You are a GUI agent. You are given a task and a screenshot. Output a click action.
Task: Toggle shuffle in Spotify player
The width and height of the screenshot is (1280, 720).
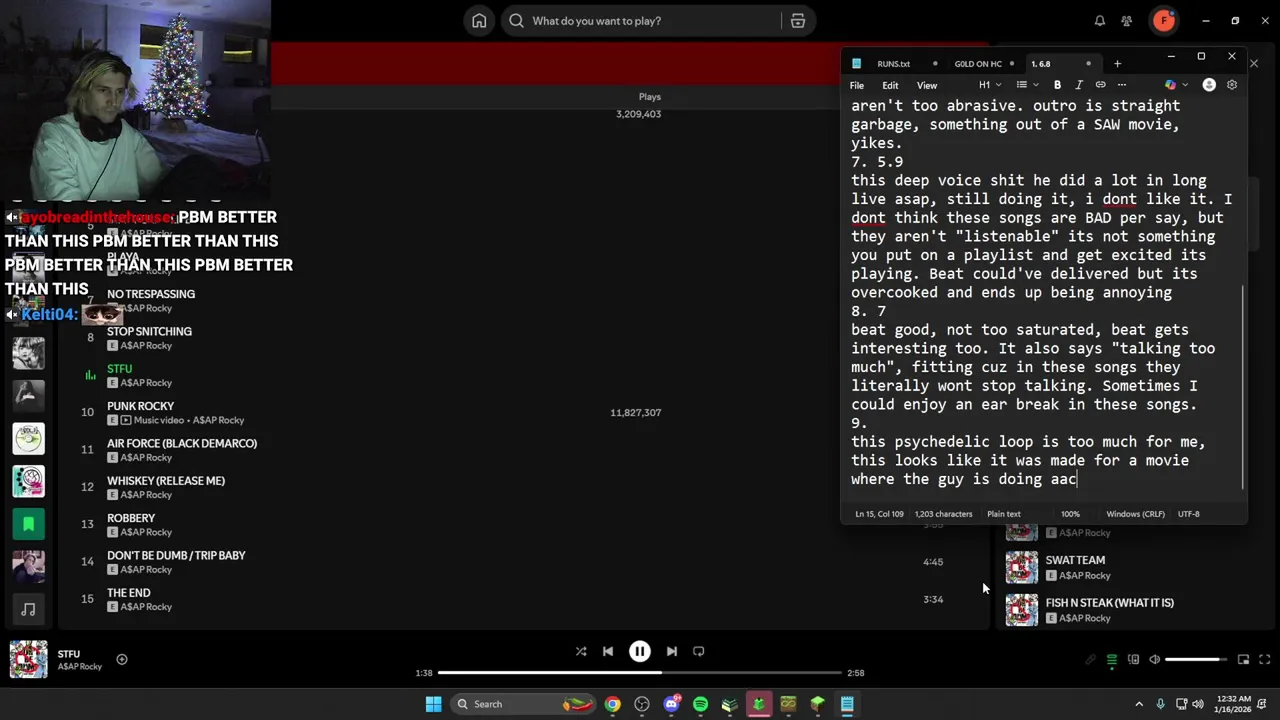[581, 651]
